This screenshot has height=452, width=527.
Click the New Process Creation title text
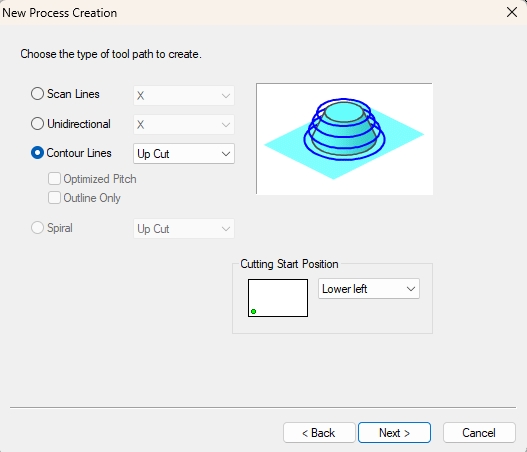click(59, 13)
